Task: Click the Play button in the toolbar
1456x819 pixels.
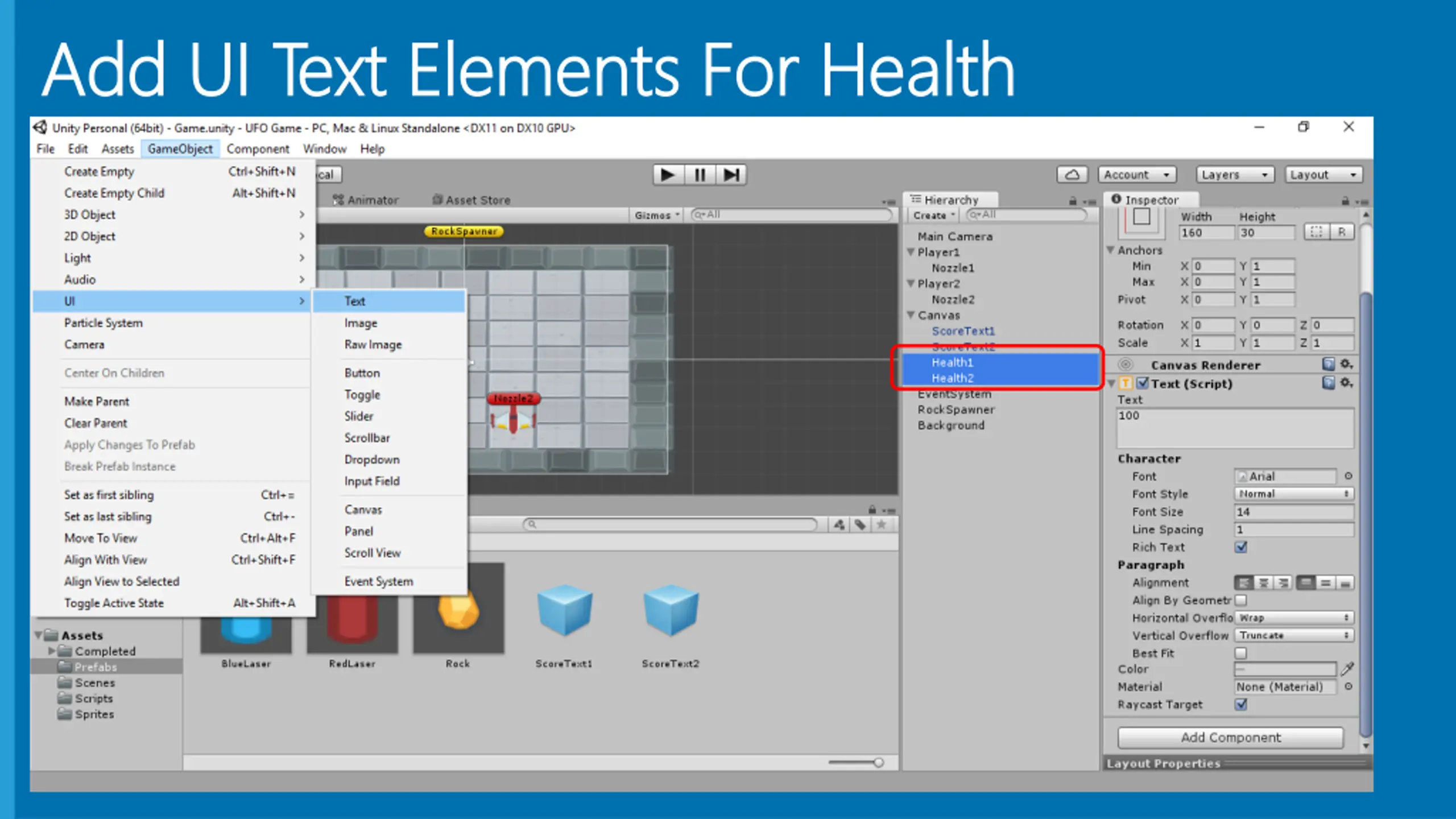Action: click(668, 175)
